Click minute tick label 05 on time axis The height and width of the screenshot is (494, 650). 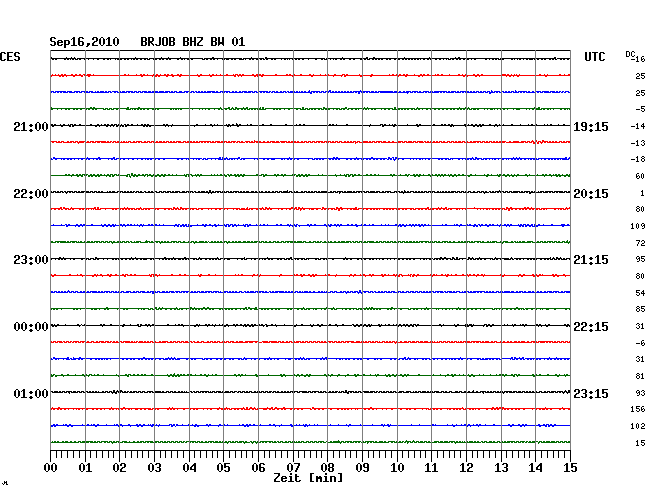tap(223, 468)
